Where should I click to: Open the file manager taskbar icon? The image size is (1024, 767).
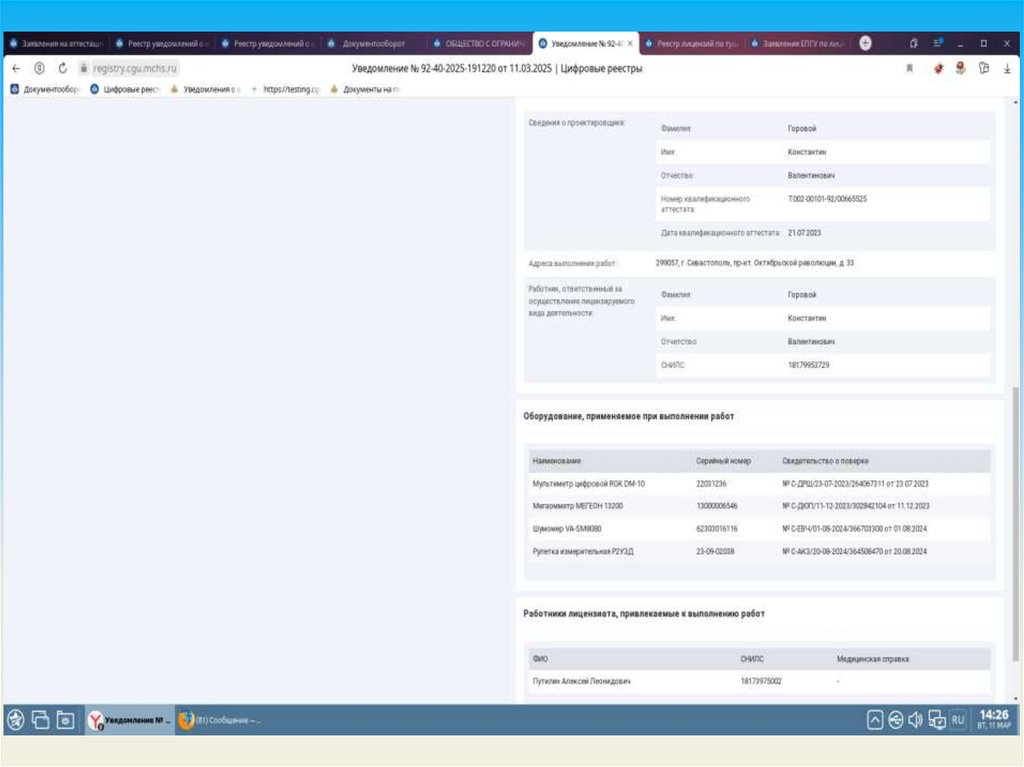[65, 720]
